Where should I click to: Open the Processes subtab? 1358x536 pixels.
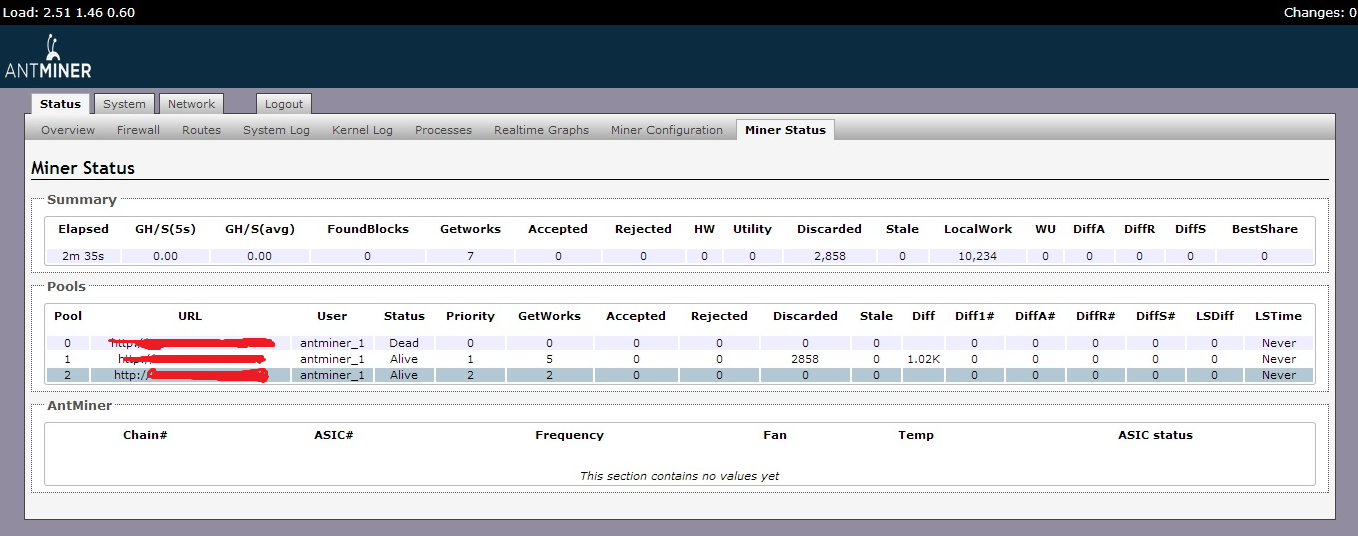pyautogui.click(x=443, y=130)
